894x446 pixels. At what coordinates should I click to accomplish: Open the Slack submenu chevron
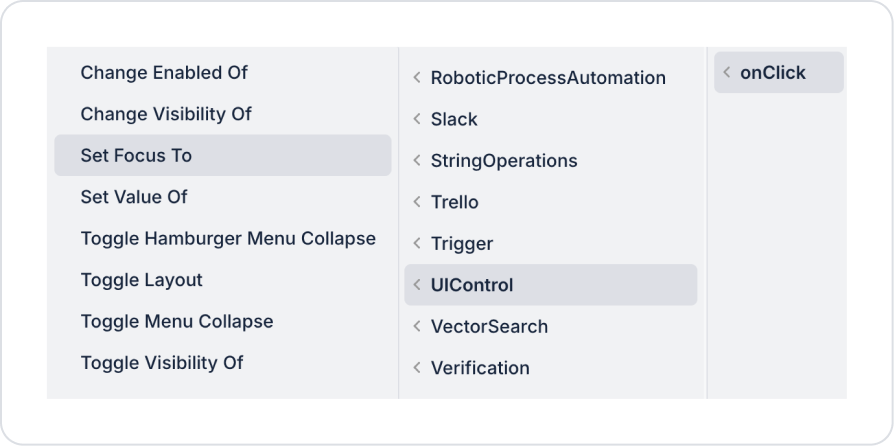pyautogui.click(x=417, y=119)
